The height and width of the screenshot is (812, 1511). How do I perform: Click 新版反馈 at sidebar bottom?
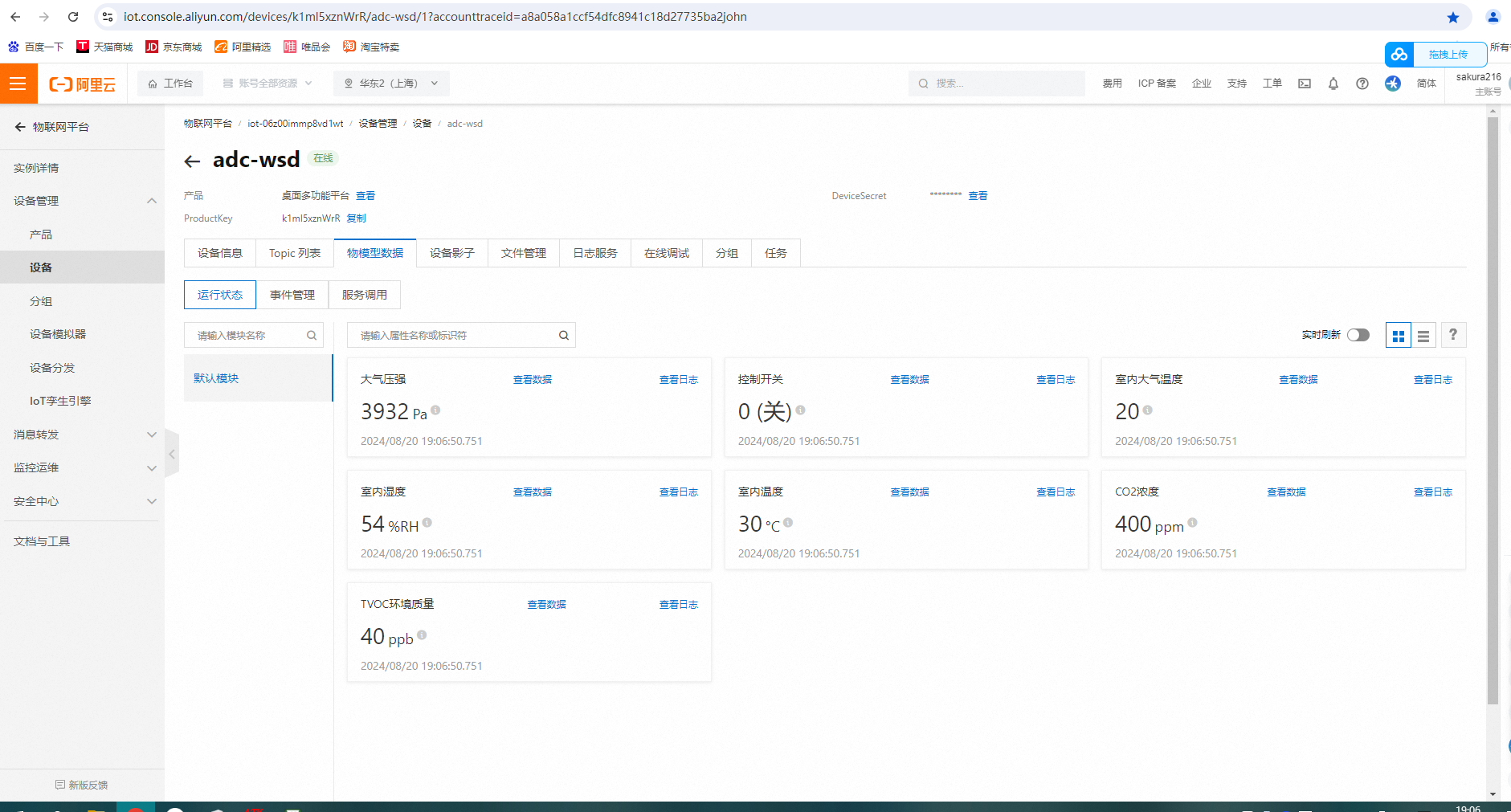click(82, 785)
